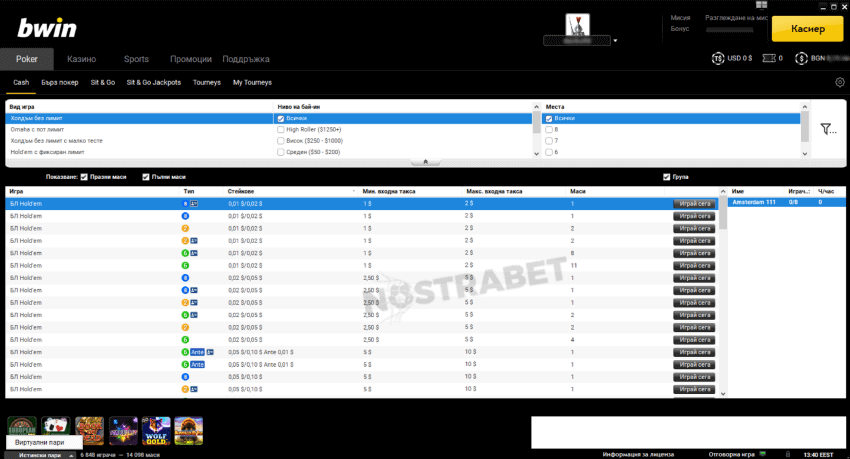Screen dimensions: 850x459
Task: Select the Amsterdam 111 table row
Action: [x=786, y=202]
